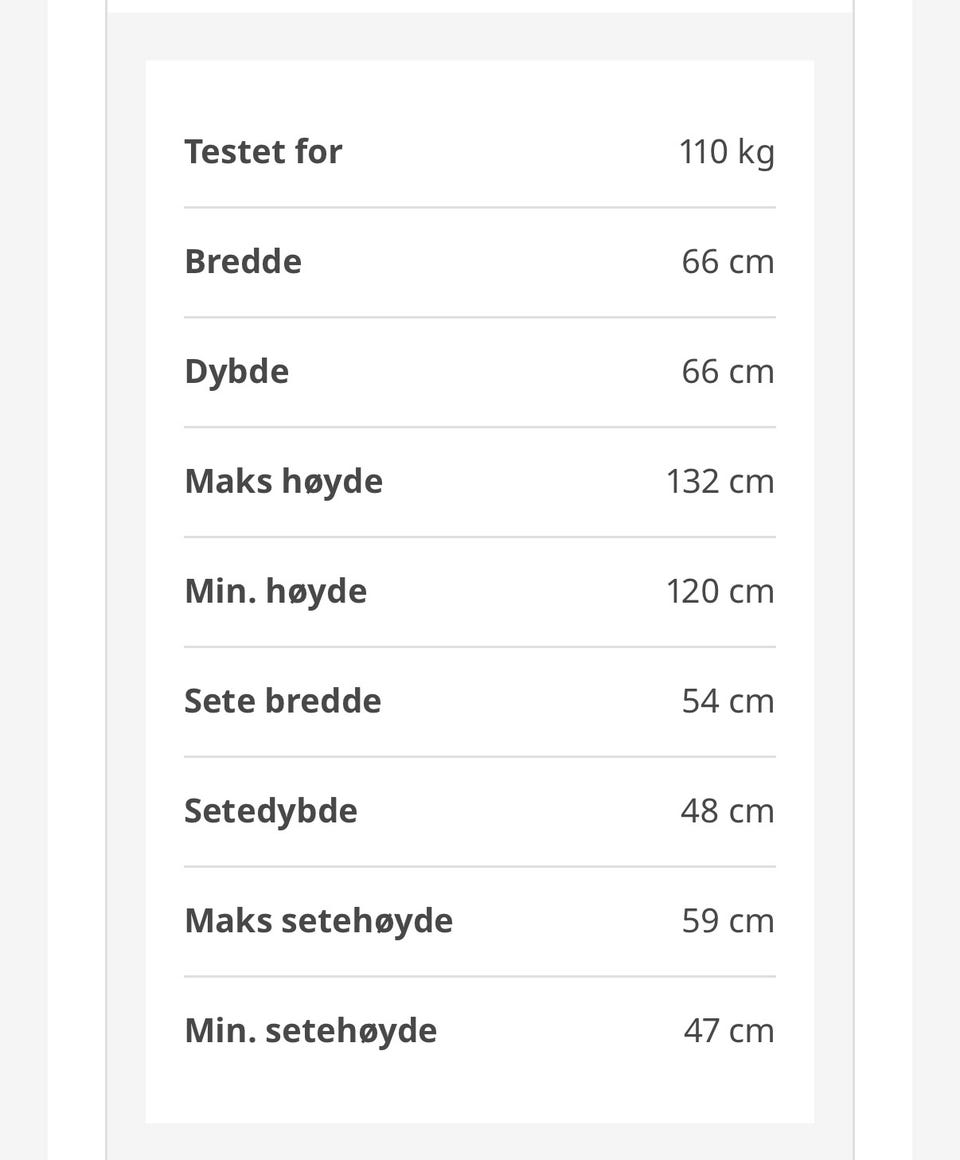The width and height of the screenshot is (960, 1160).
Task: Click the 110 kg value
Action: 727,153
